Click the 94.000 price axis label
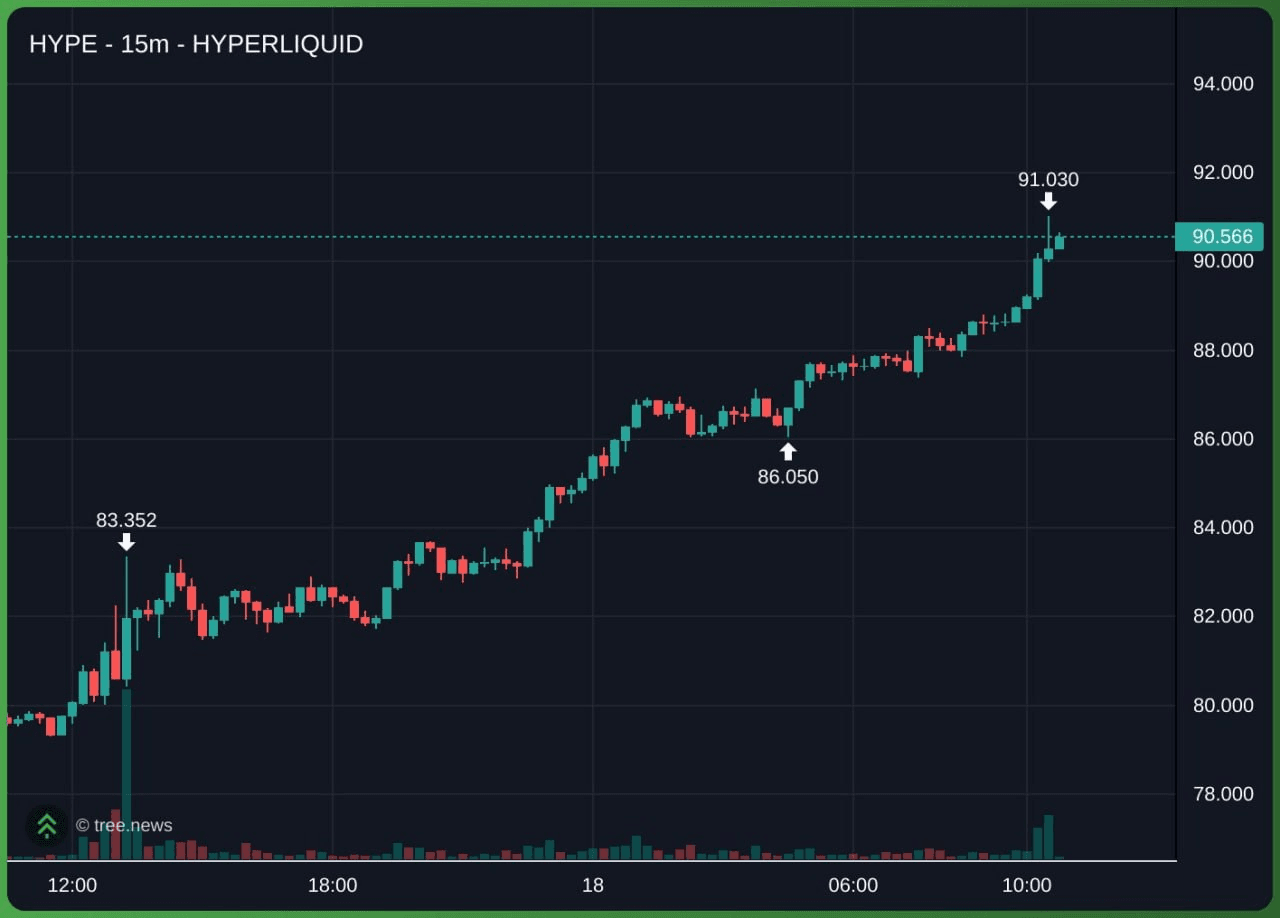The height and width of the screenshot is (918, 1280). 1223,84
